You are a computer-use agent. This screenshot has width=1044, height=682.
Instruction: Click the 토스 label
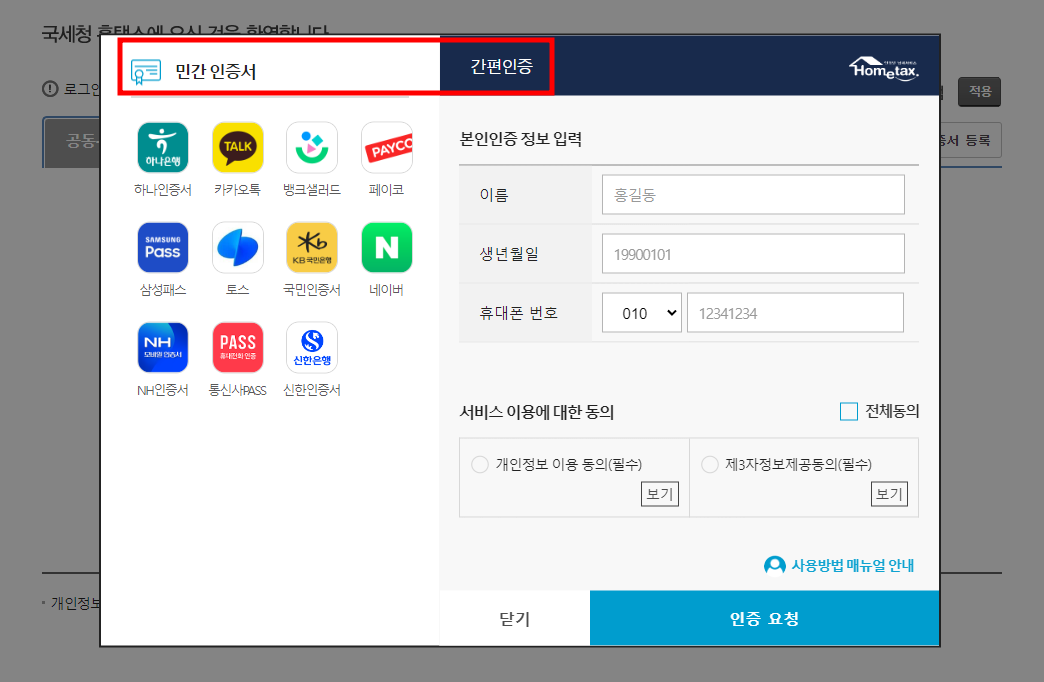coord(238,290)
